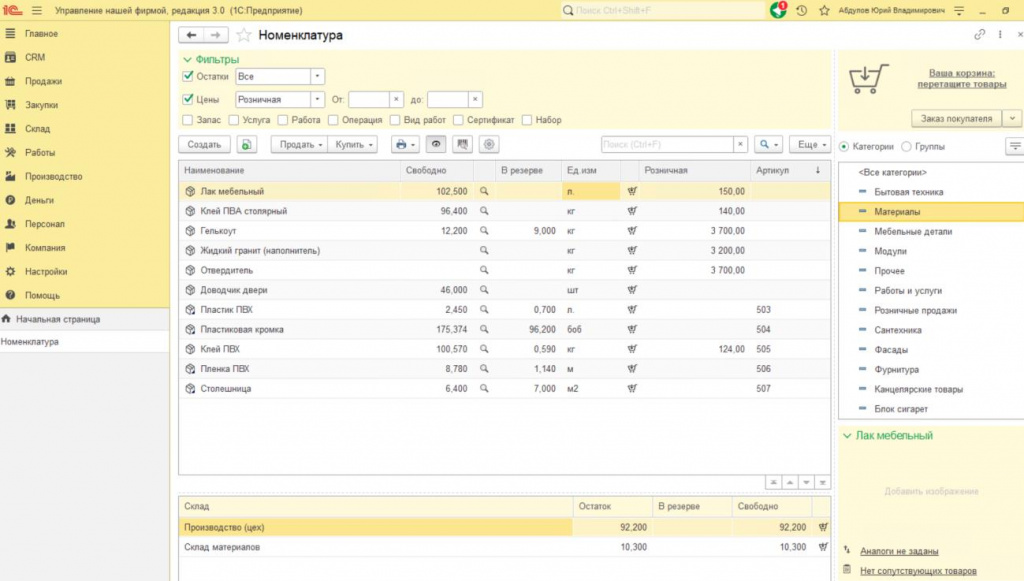Go to Производство section in sidebar
1024x581 pixels.
(x=54, y=176)
